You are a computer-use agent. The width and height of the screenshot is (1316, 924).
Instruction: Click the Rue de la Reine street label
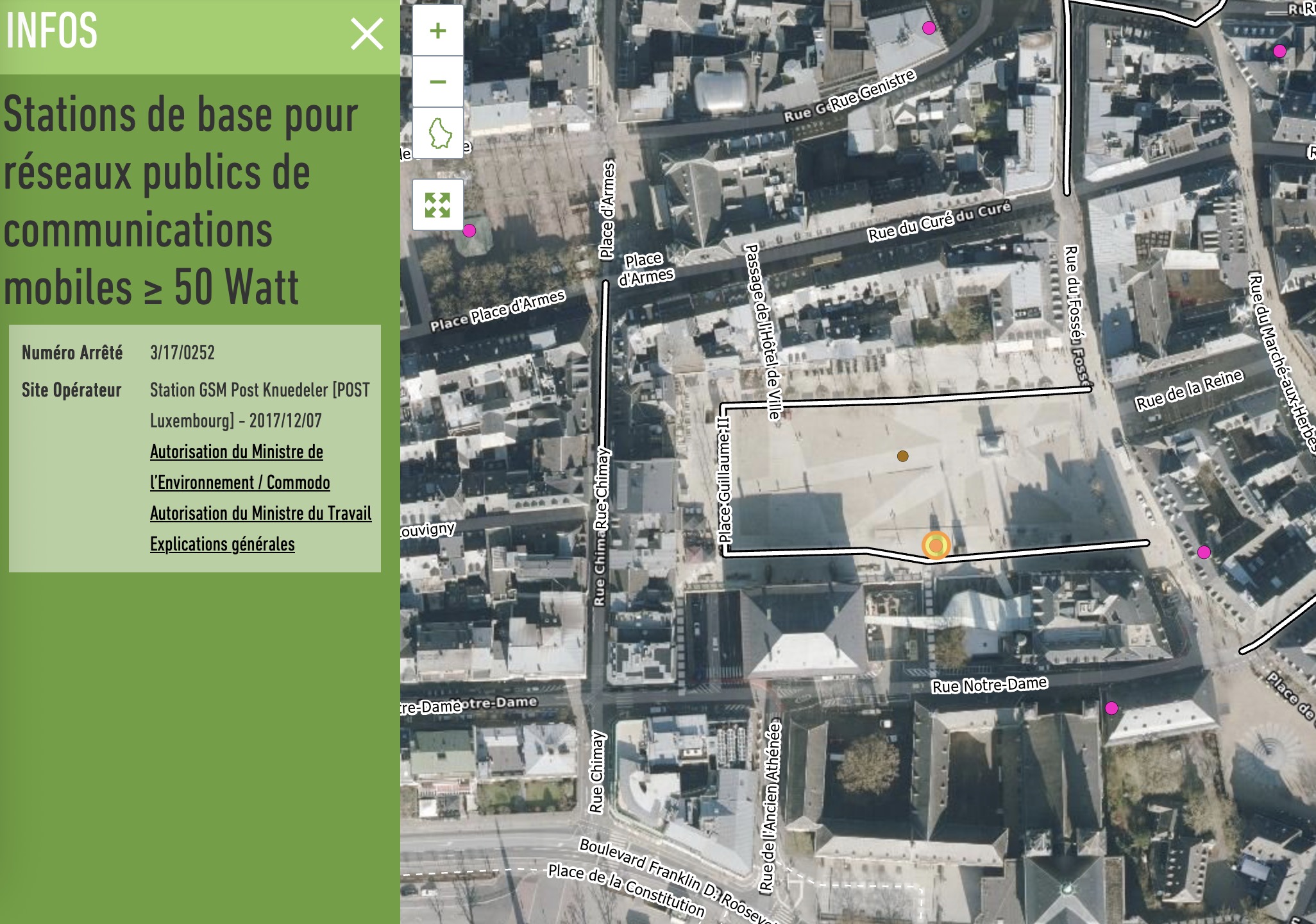click(x=1188, y=390)
